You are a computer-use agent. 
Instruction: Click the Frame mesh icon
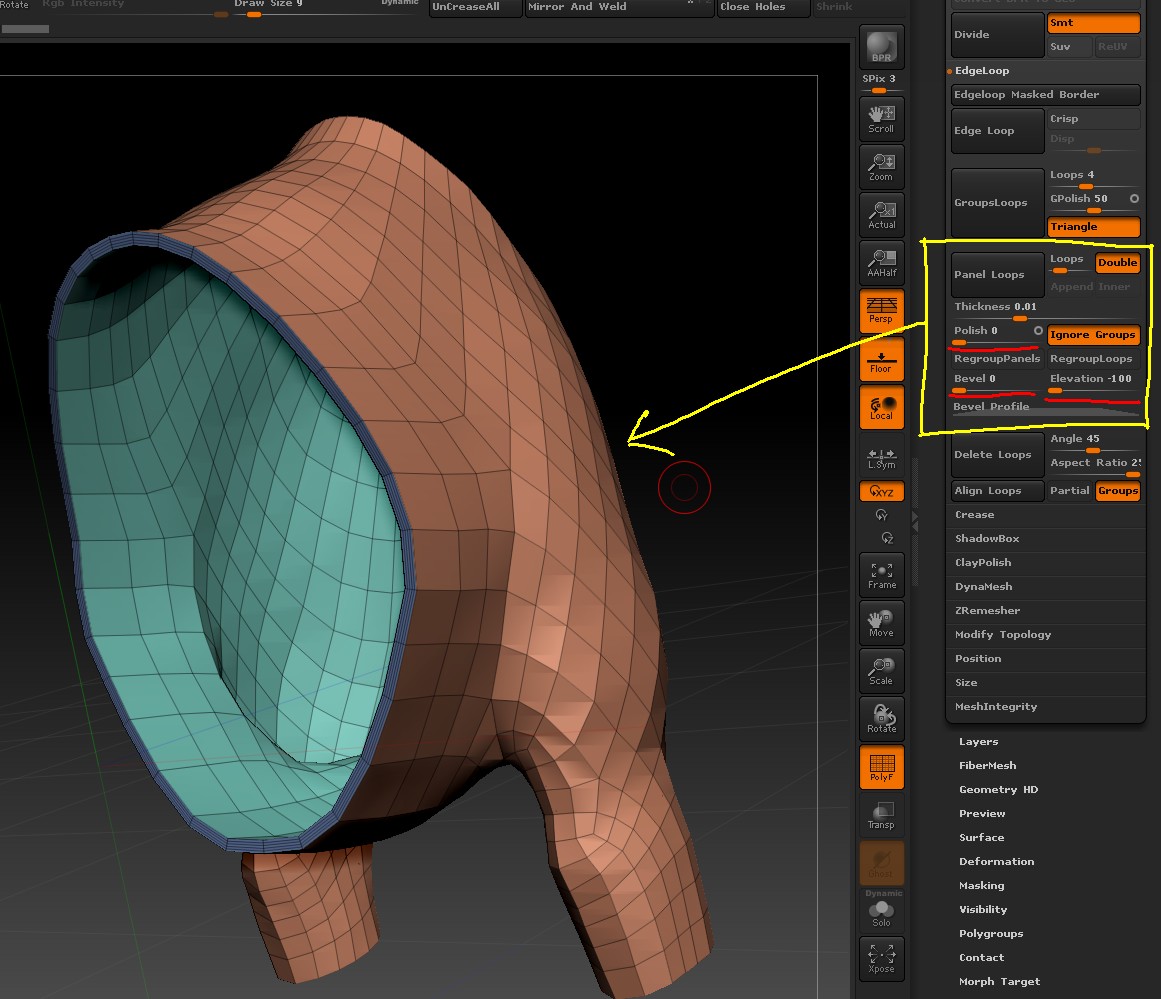pyautogui.click(x=881, y=575)
